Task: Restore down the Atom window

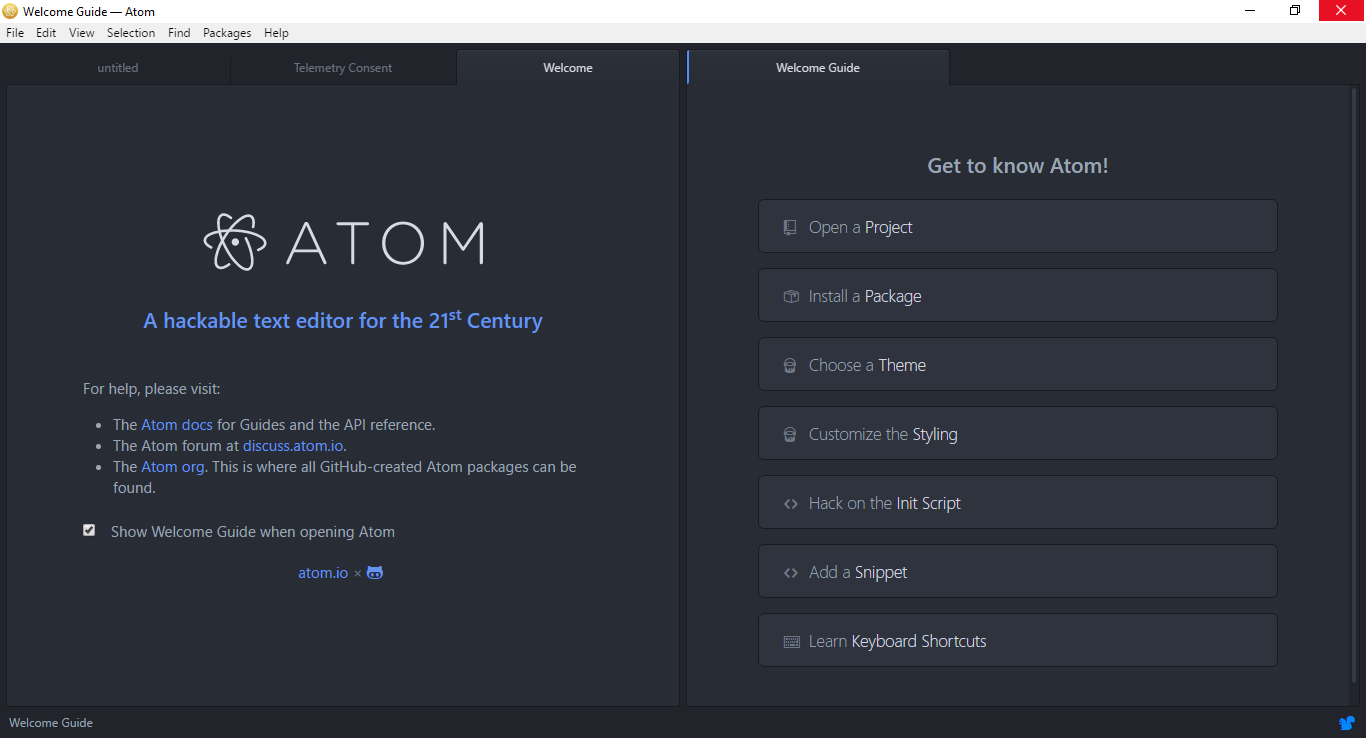Action: pos(1295,11)
